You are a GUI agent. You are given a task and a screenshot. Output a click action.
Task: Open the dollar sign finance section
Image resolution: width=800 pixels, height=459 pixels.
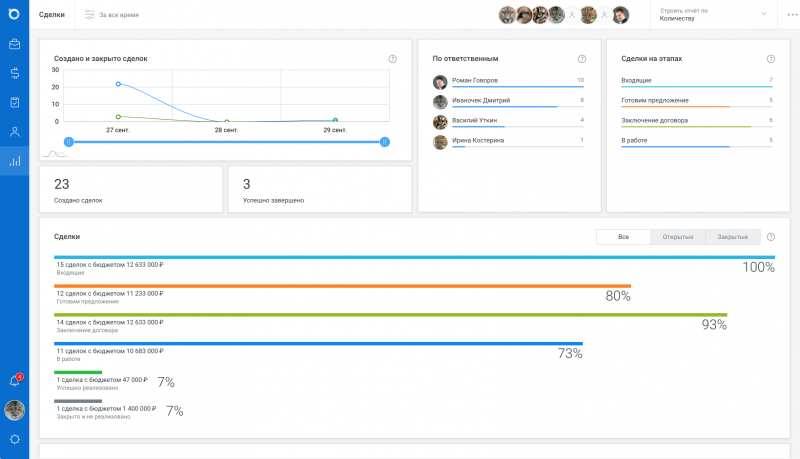point(15,73)
